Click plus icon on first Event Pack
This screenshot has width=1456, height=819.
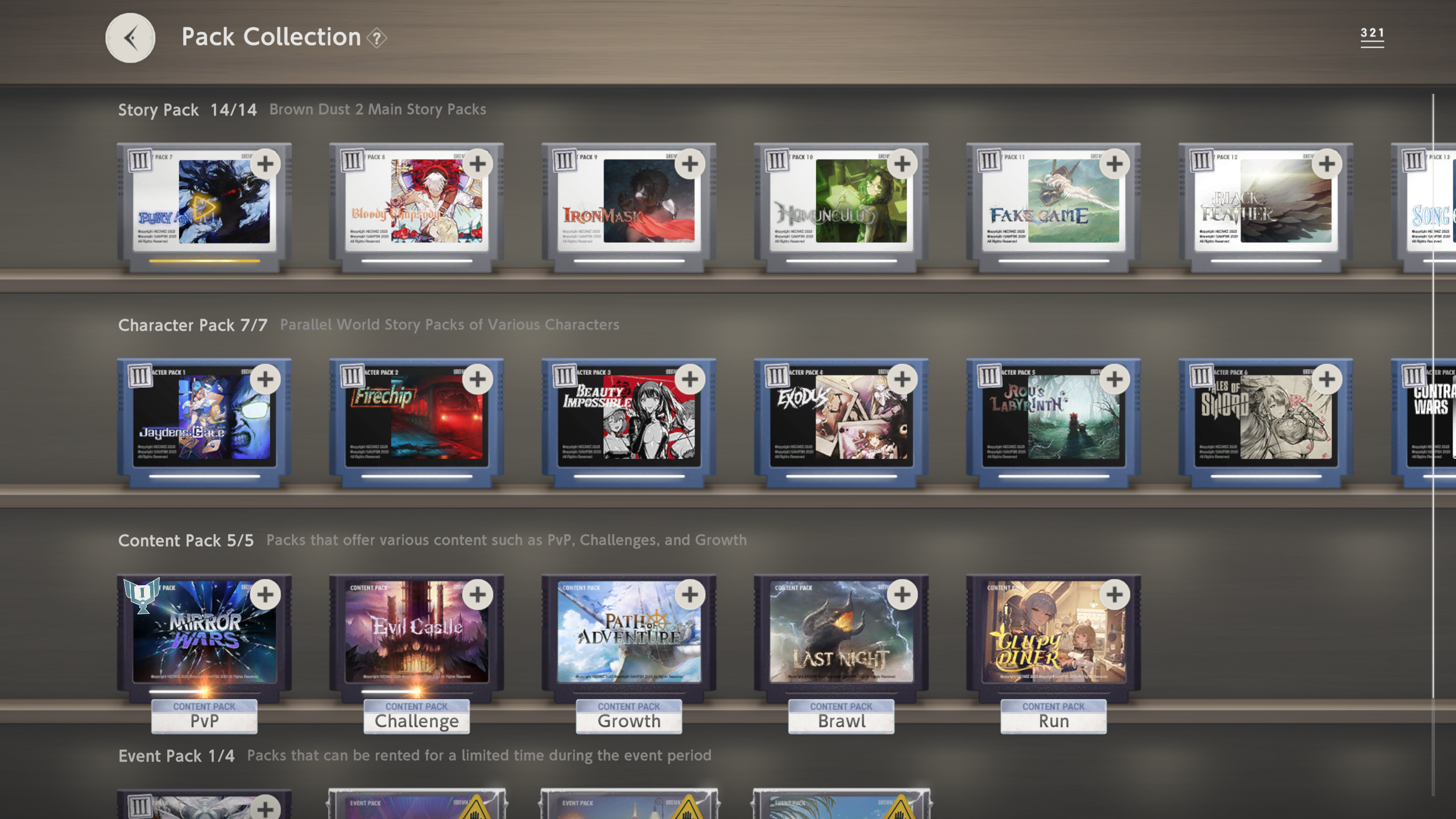[265, 808]
